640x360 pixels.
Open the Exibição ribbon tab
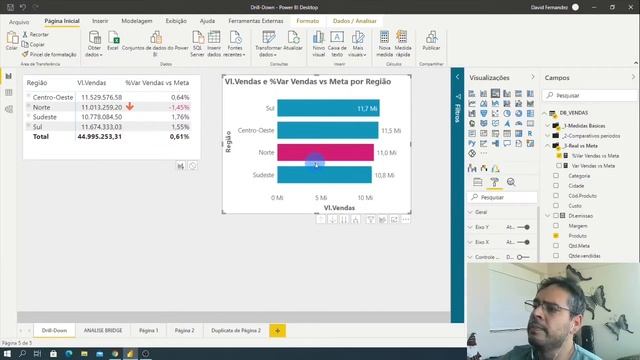tap(176, 21)
